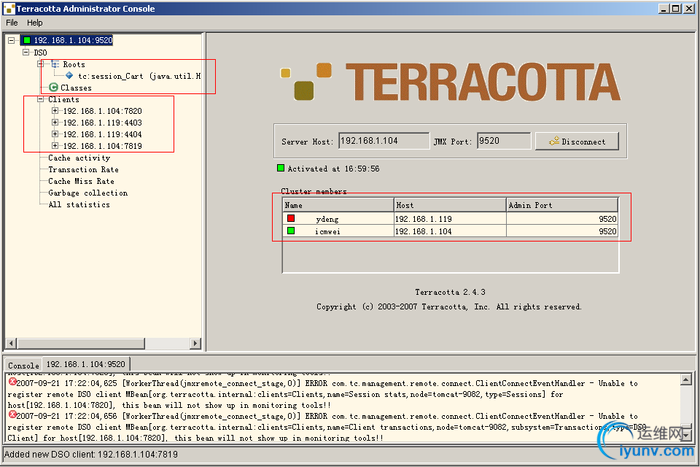This screenshot has width=700, height=467.
Task: Select the Transaction Rate item
Action: [83, 170]
